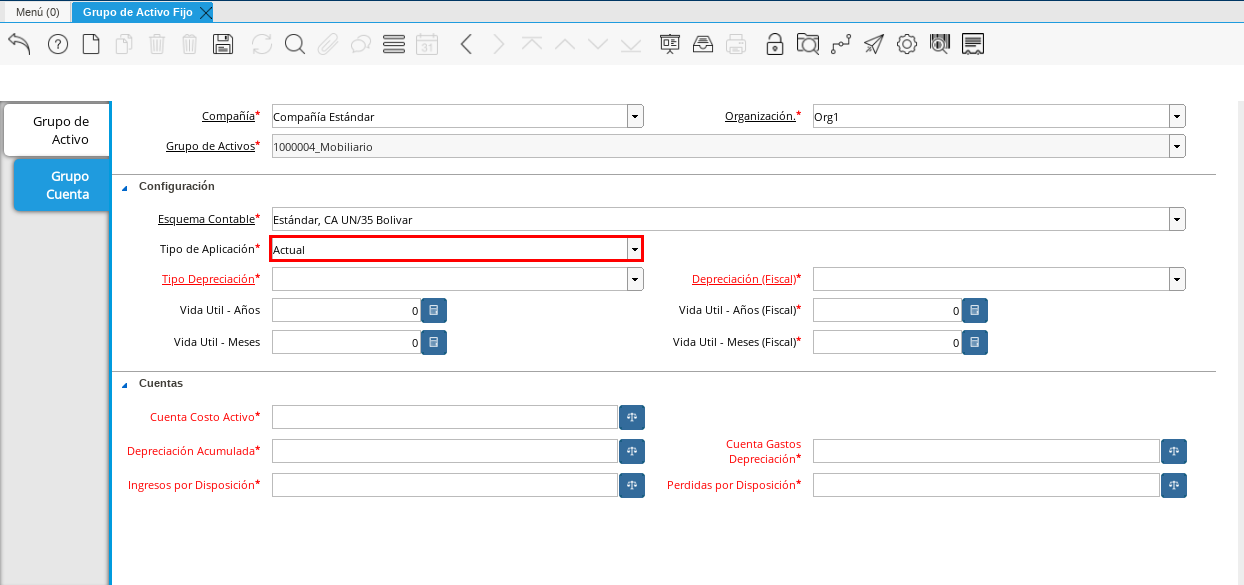
Task: Open the Depreciación (Fiscal) dropdown
Action: tap(1178, 279)
